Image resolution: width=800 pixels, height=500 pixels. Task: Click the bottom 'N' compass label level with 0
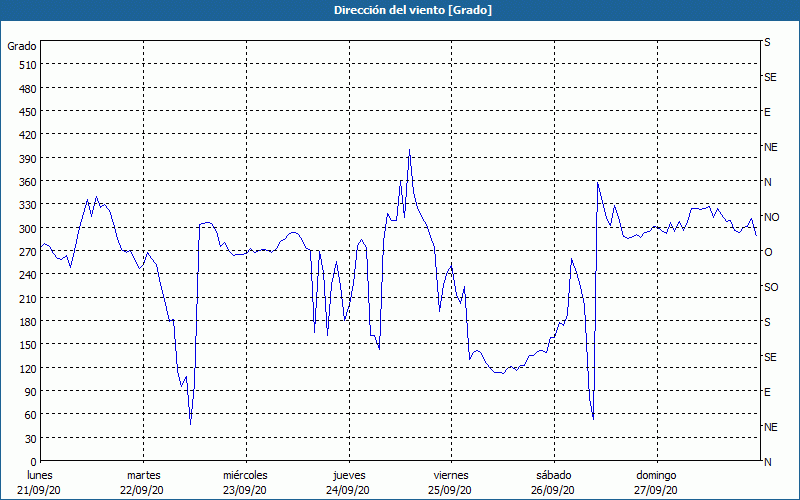768,462
